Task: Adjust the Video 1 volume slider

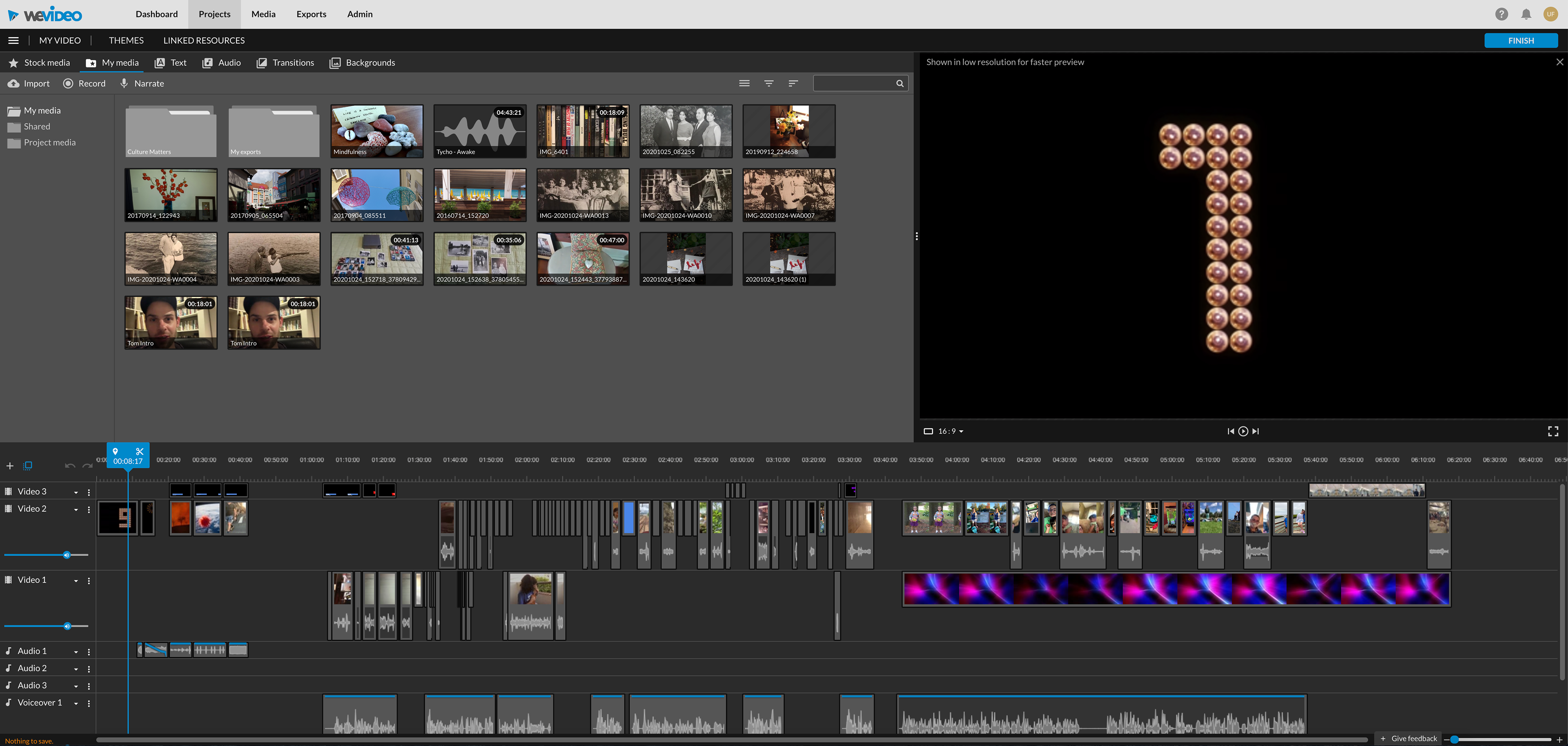Action: (x=67, y=626)
